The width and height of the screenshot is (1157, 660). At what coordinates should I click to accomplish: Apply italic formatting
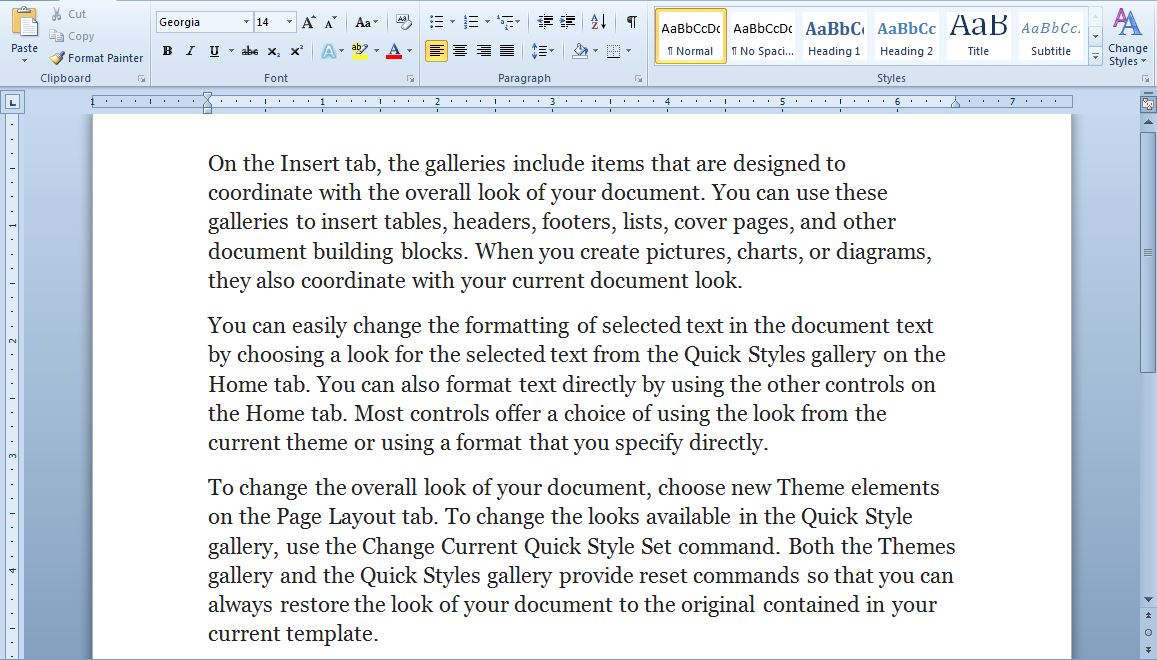[x=189, y=49]
